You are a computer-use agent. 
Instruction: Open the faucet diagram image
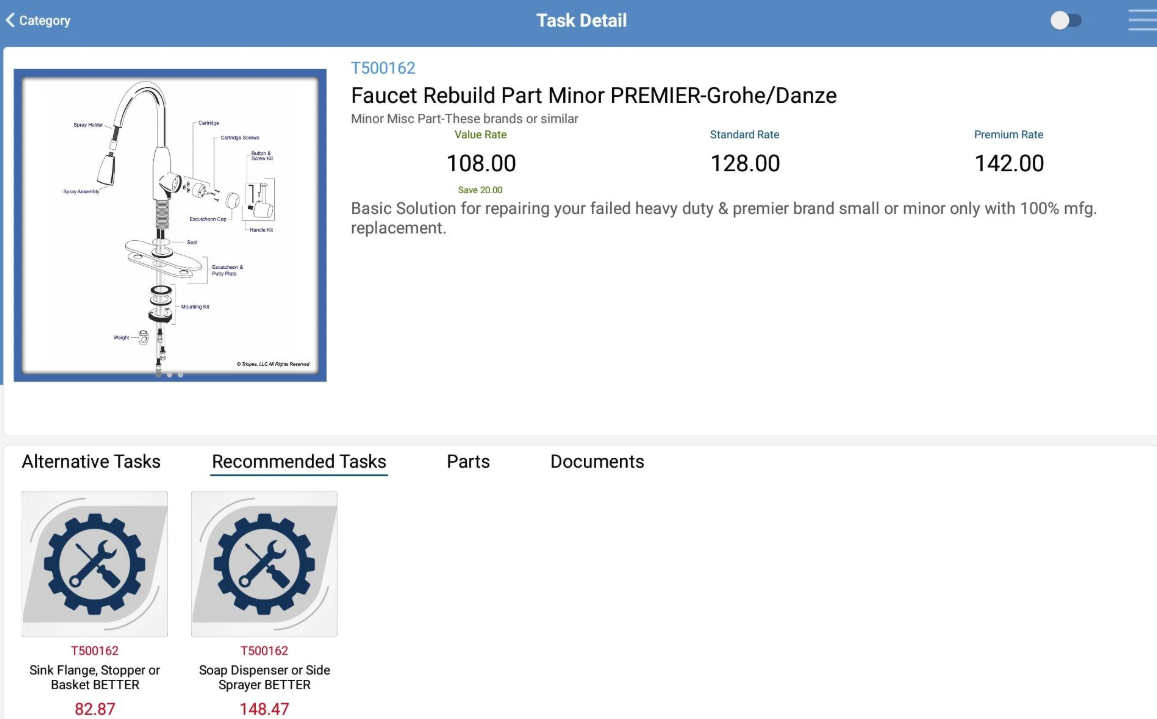click(x=170, y=225)
